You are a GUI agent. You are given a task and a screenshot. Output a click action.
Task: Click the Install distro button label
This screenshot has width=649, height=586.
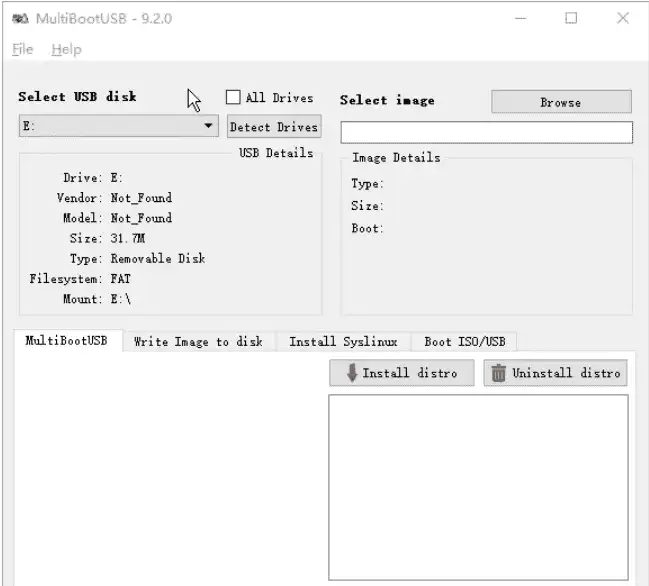pyautogui.click(x=410, y=373)
